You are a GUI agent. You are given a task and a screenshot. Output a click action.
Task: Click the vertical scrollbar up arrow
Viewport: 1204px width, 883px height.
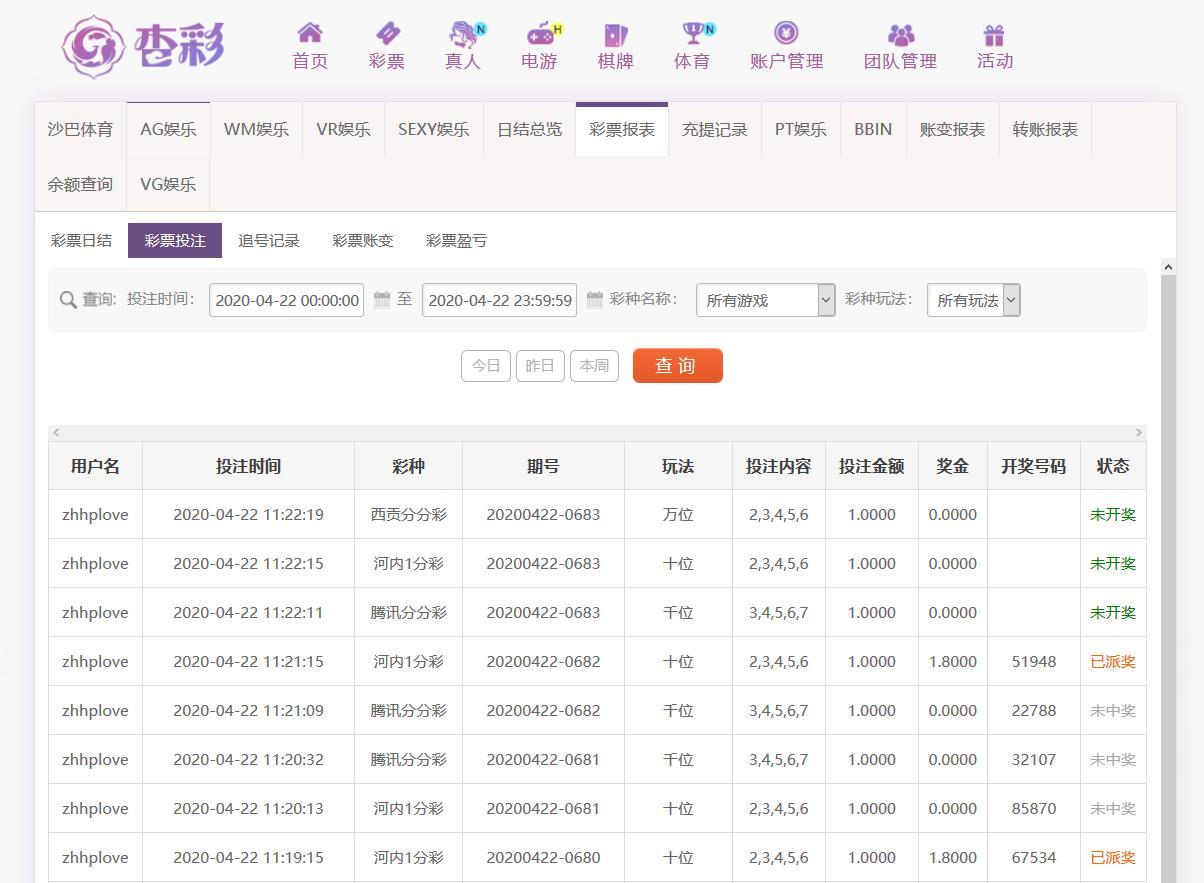click(1167, 267)
